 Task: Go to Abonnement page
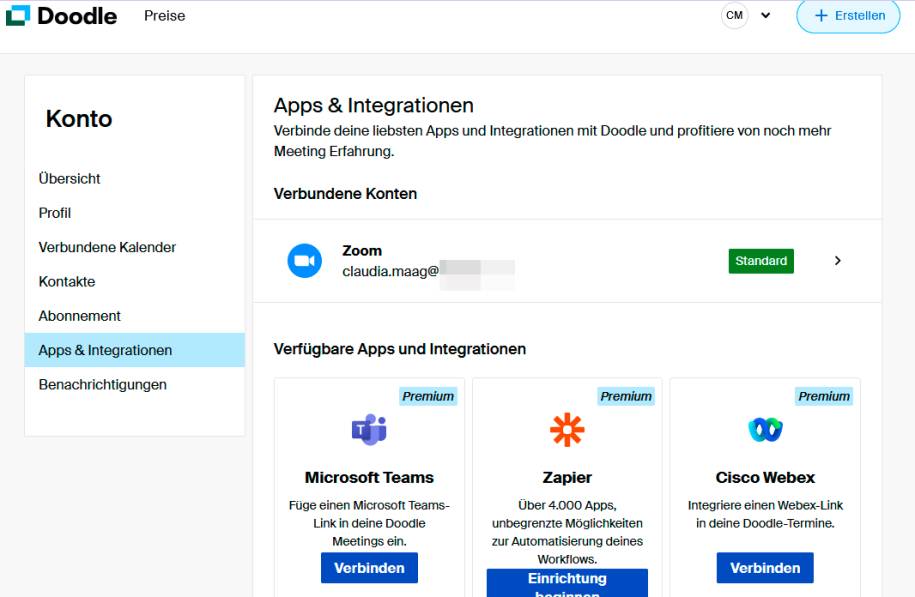click(x=79, y=316)
